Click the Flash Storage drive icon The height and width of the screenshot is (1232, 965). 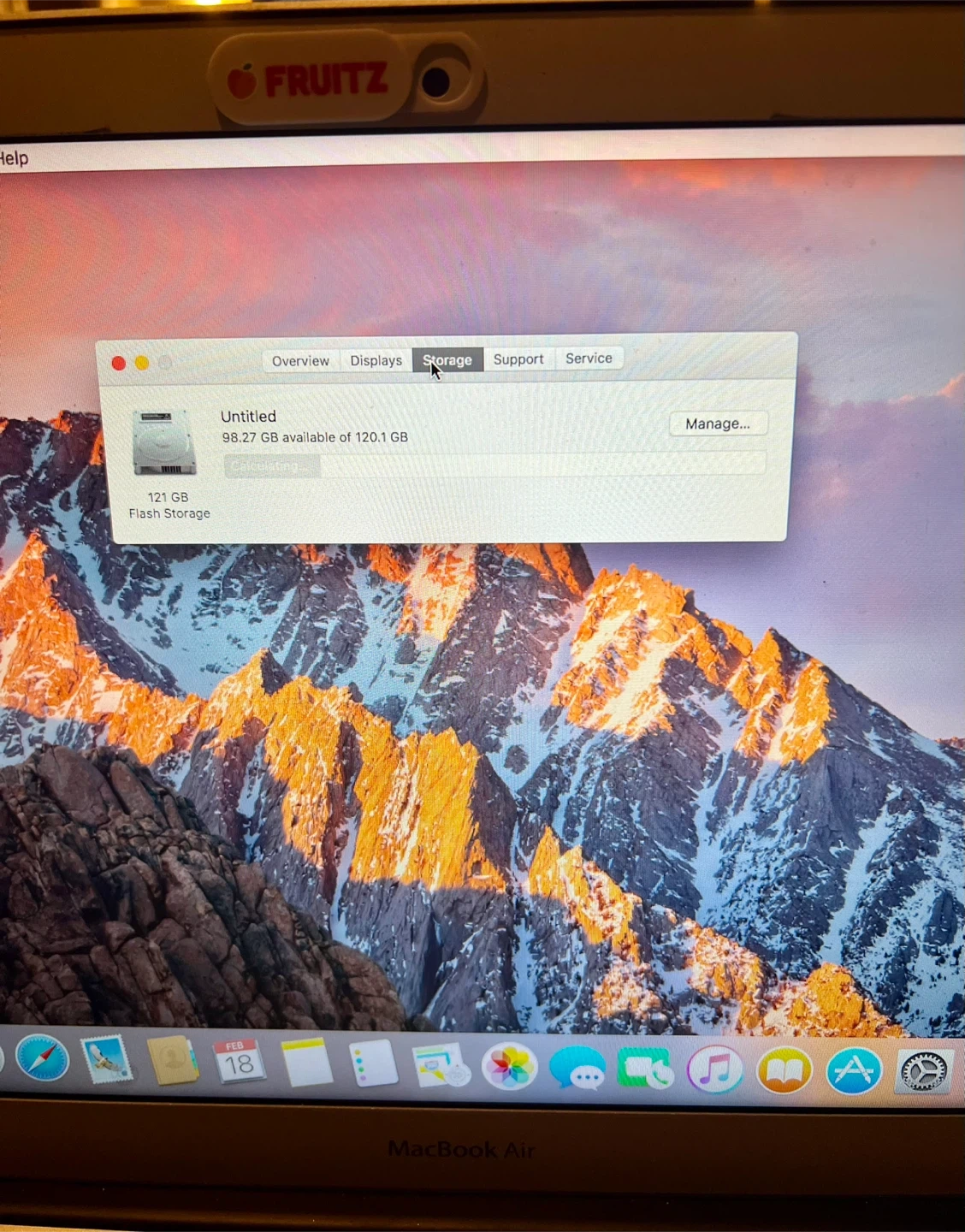(164, 443)
